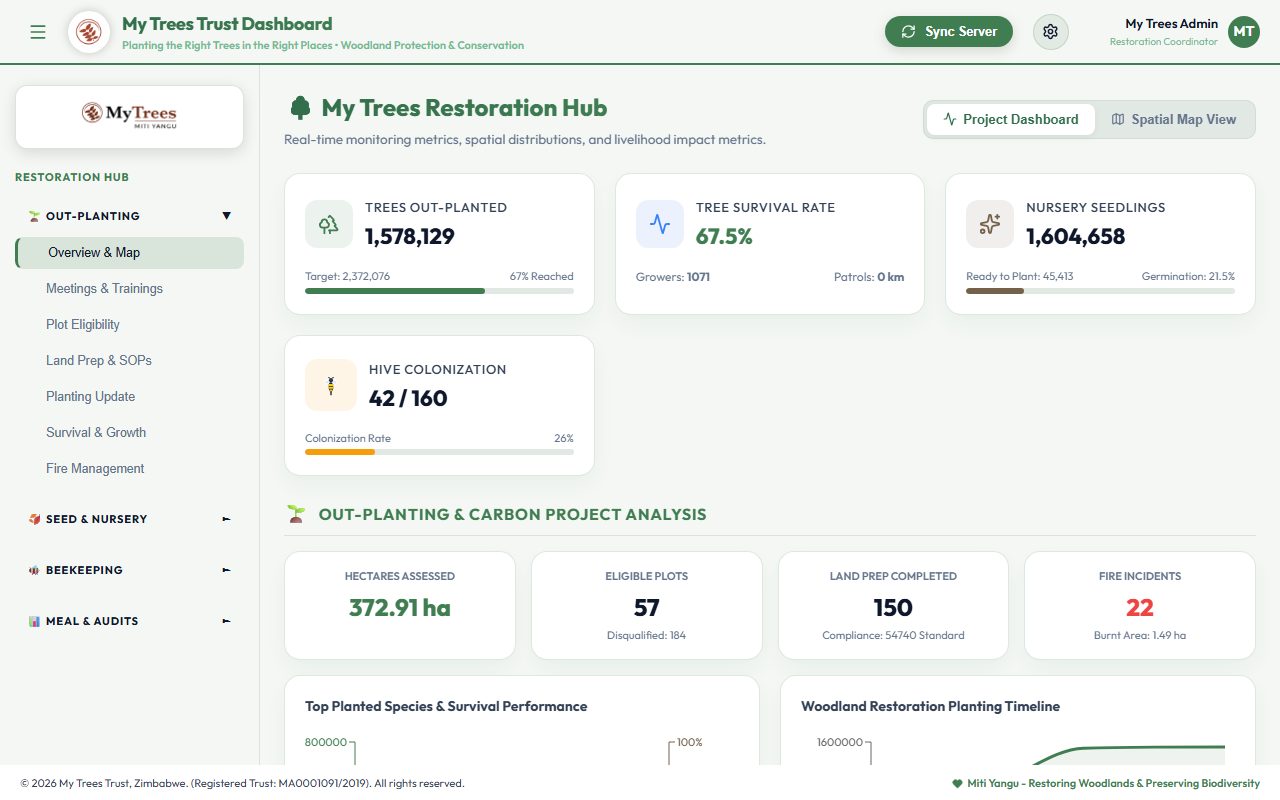Image resolution: width=1280 pixels, height=800 pixels.
Task: Expand the Seed & Nursery section arrow
Action: coord(226,519)
